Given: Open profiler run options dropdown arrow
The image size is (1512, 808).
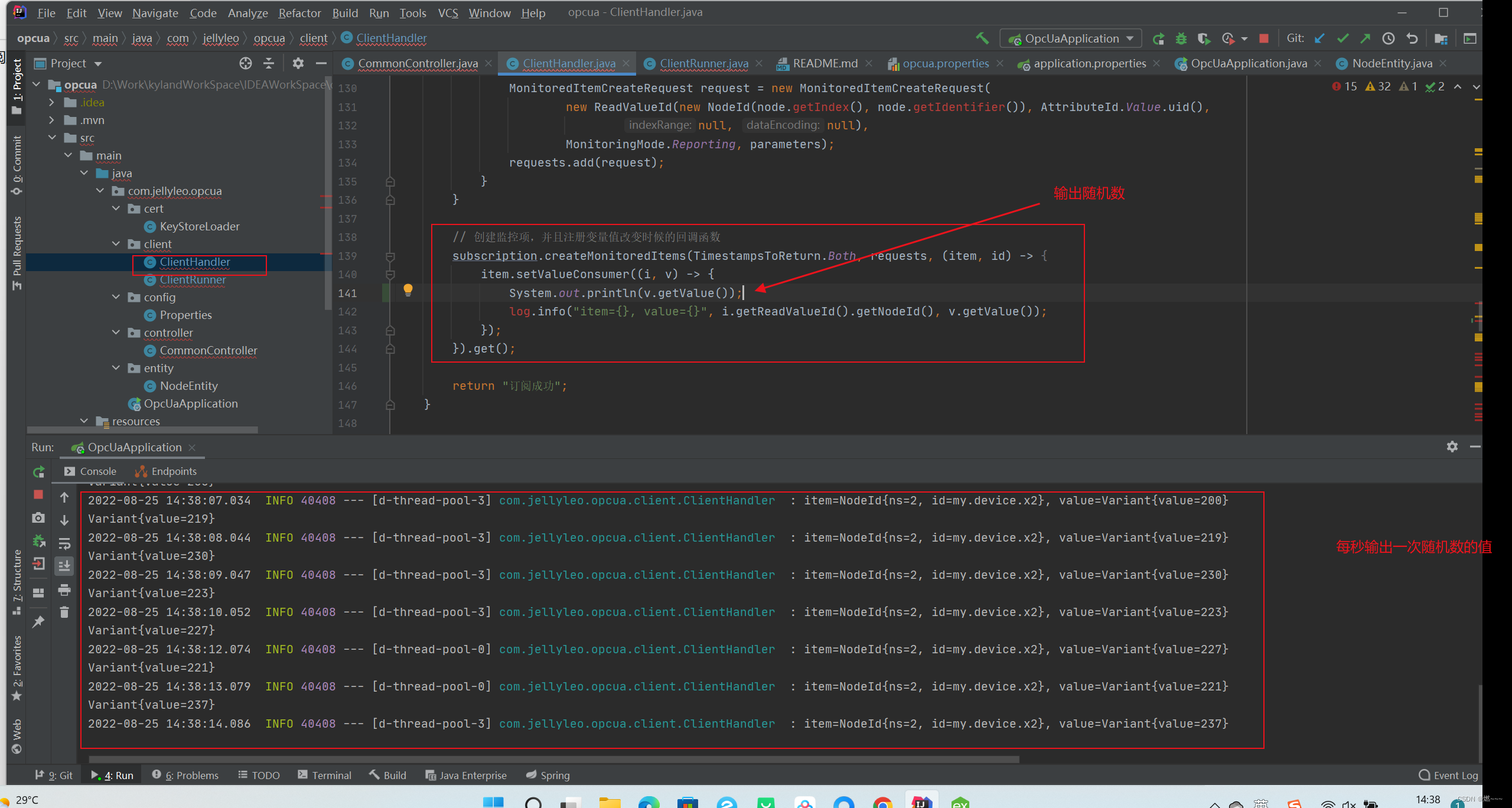Looking at the screenshot, I should point(1244,39).
